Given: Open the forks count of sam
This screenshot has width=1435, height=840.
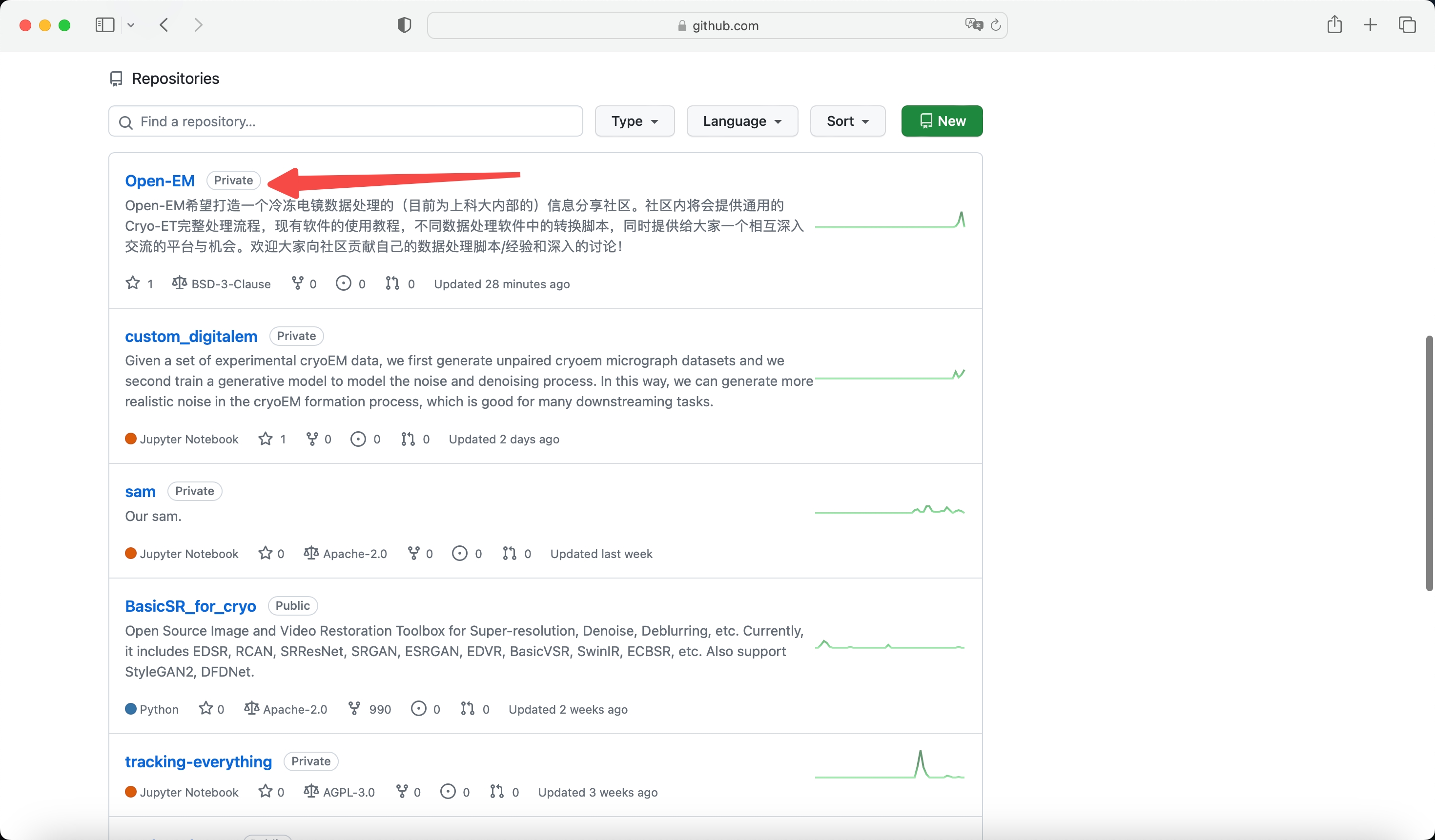Looking at the screenshot, I should [420, 554].
